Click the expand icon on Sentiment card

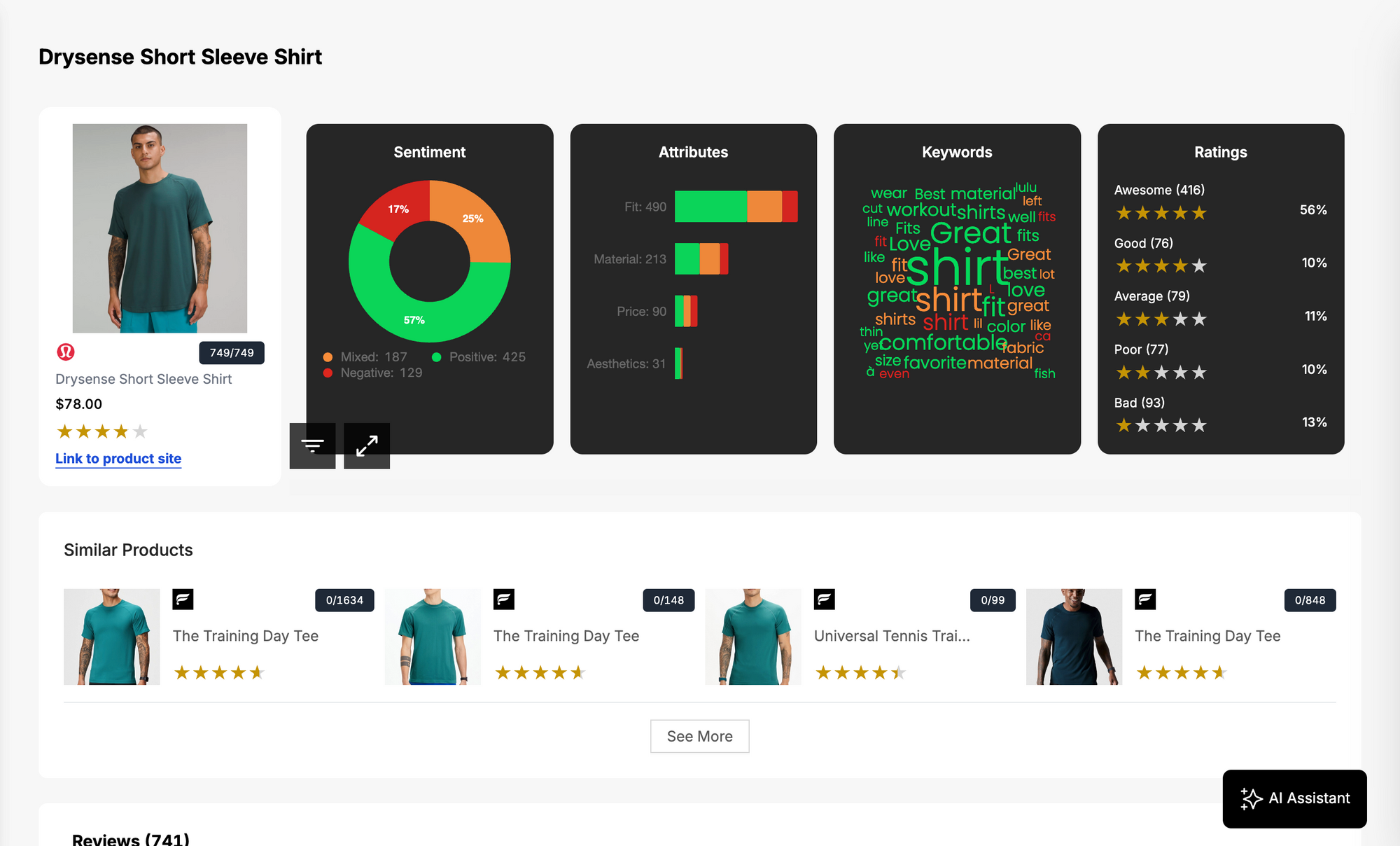366,446
